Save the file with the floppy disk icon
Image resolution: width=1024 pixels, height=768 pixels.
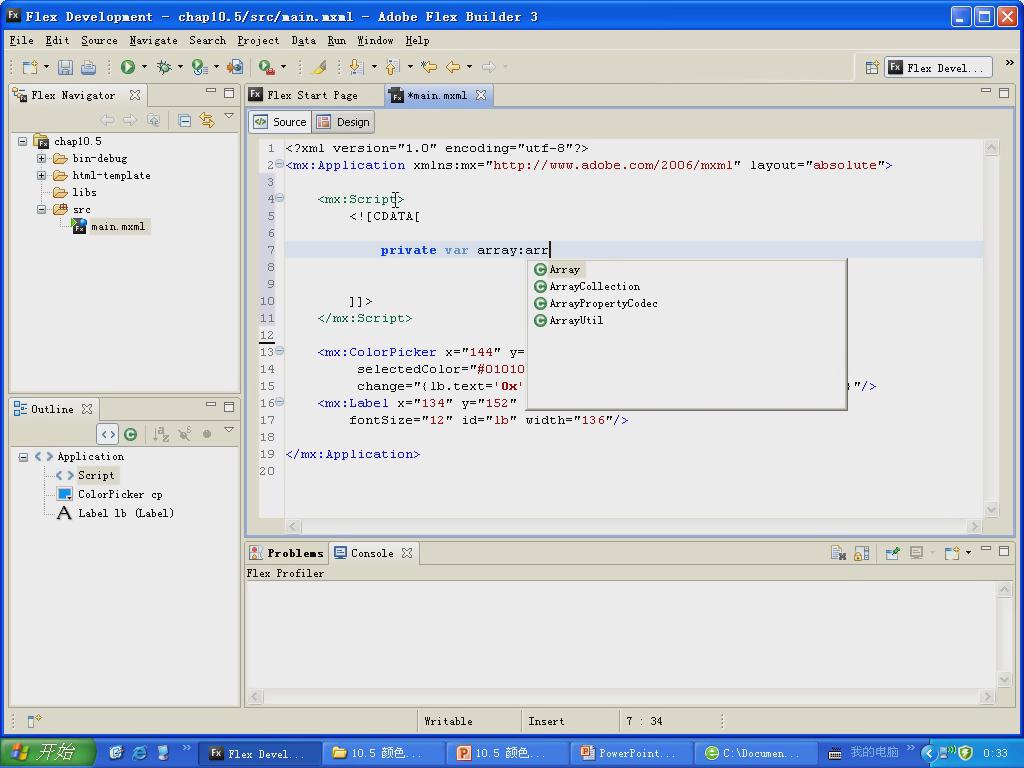tap(65, 67)
